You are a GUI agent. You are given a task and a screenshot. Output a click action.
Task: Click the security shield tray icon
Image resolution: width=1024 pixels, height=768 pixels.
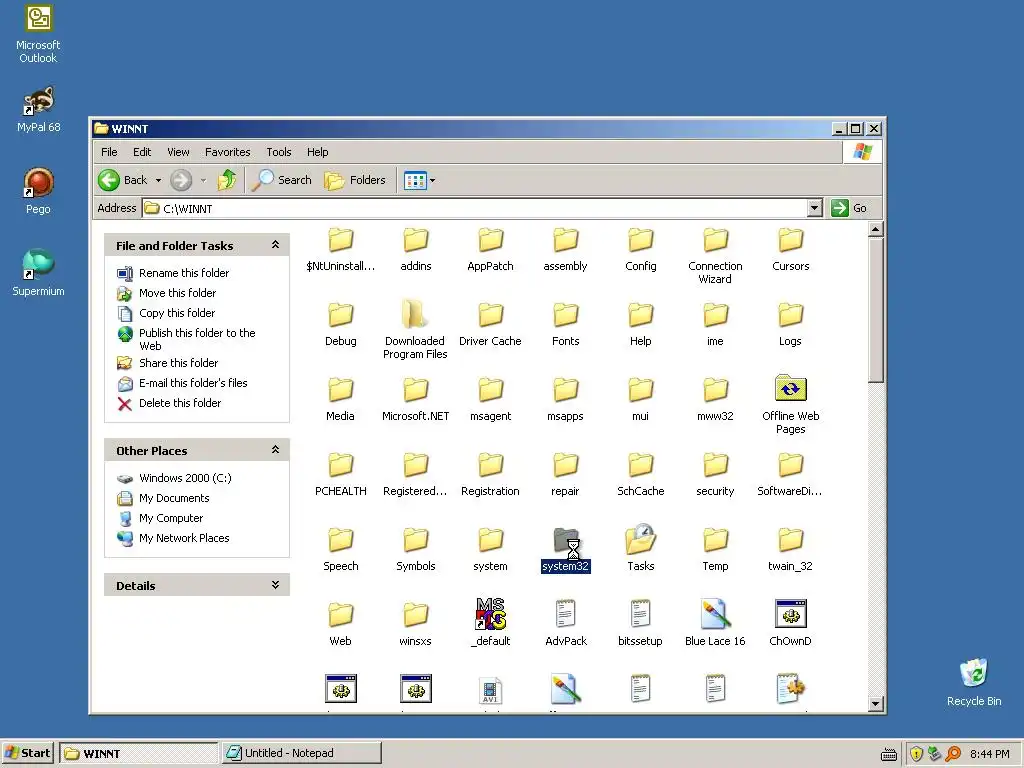coord(916,754)
